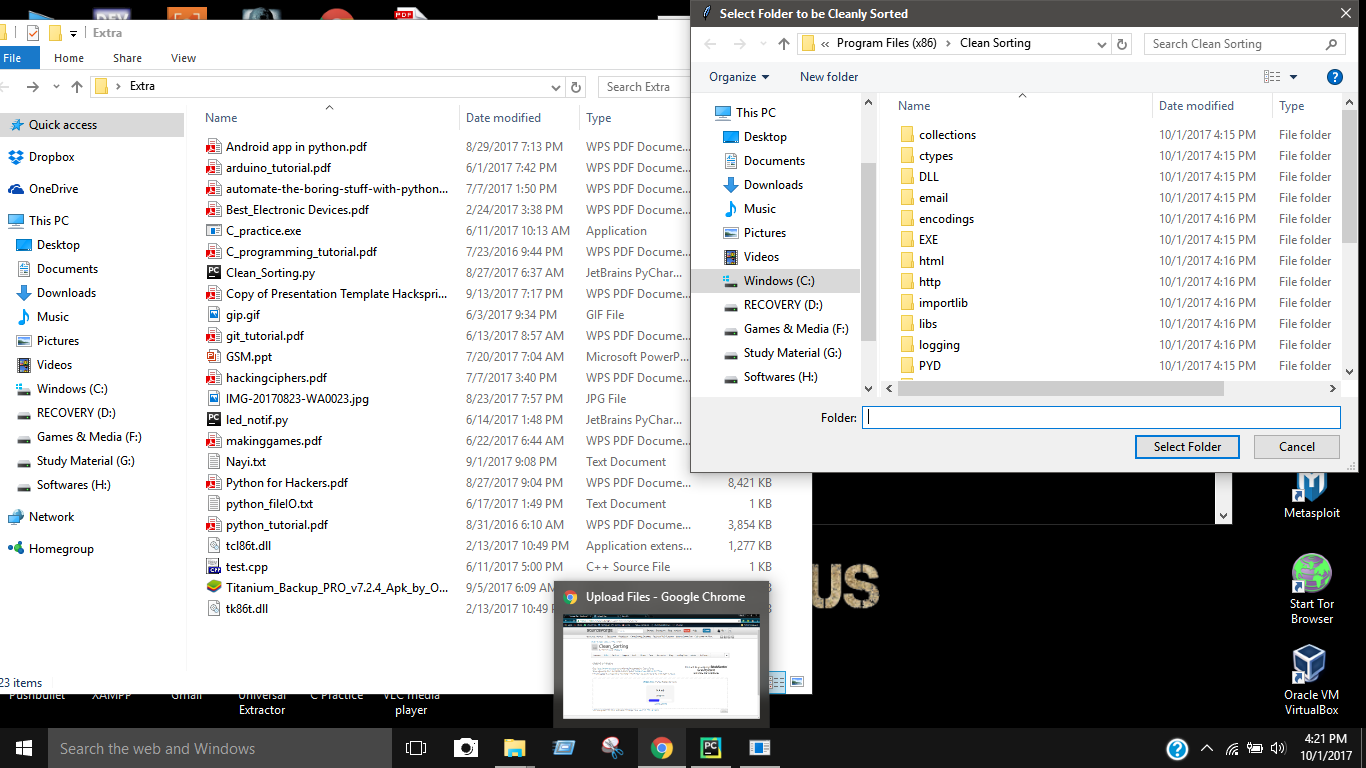Open Google Chrome from the taskbar
1366x768 pixels.
coord(661,748)
